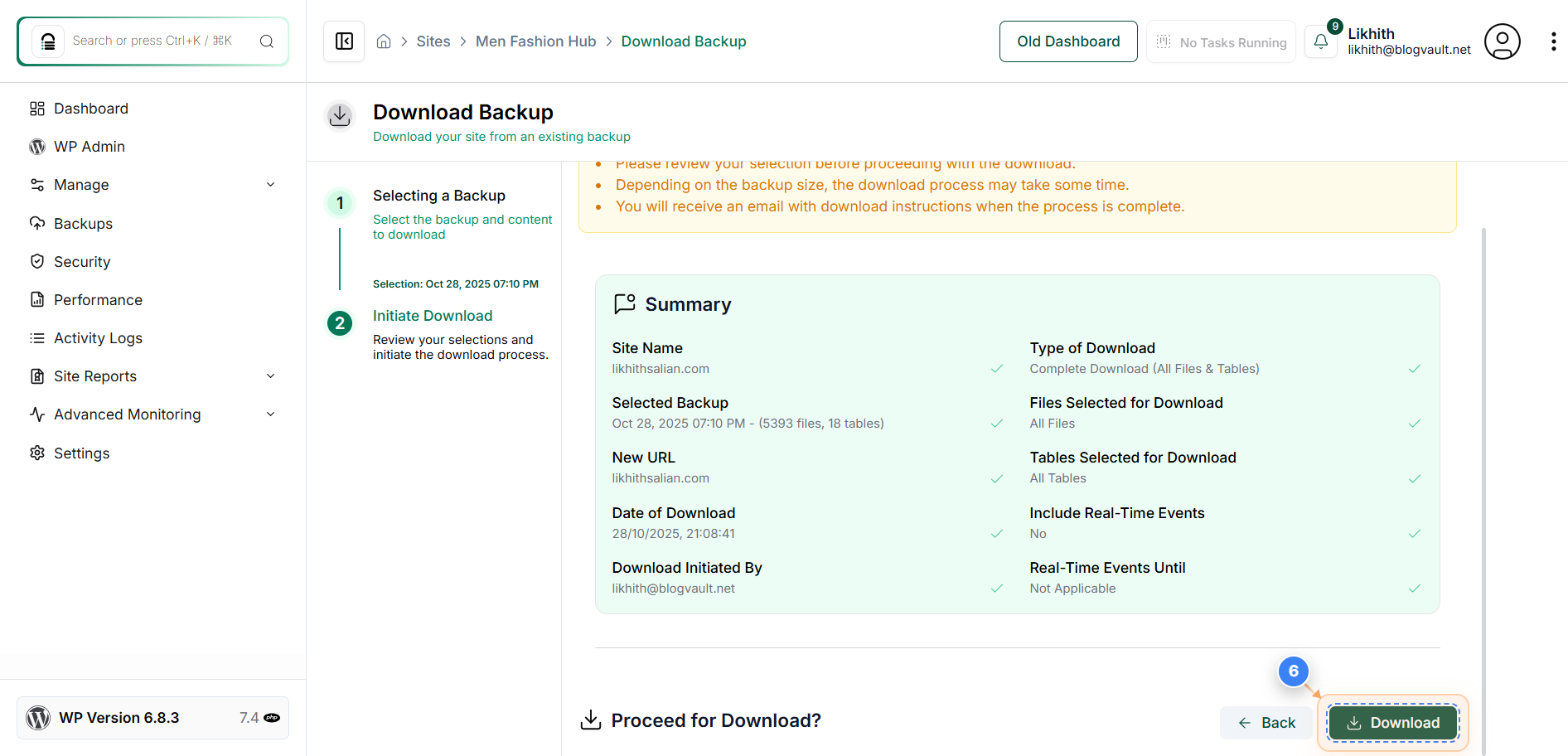The width and height of the screenshot is (1568, 756).
Task: Select the Security shield icon
Action: tap(37, 261)
